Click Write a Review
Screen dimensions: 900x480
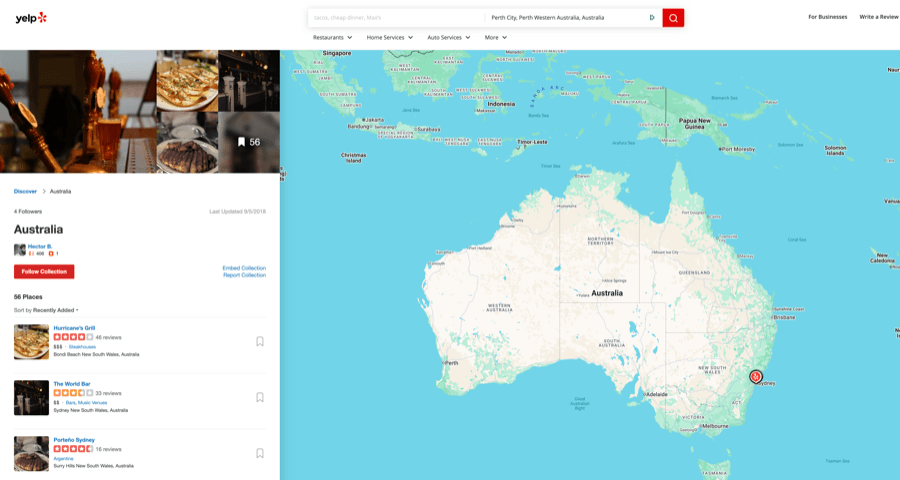tap(879, 17)
